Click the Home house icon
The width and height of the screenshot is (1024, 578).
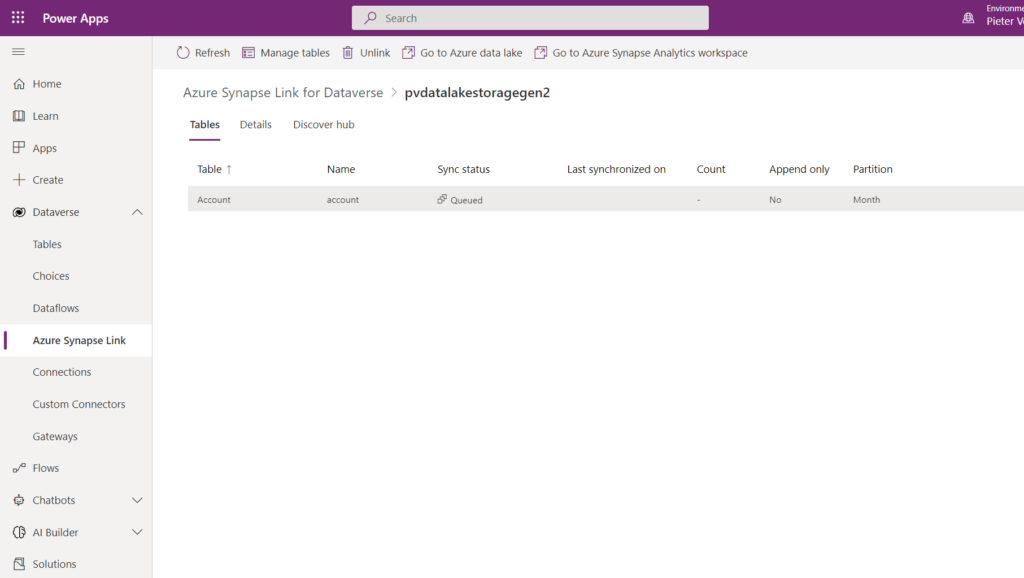point(19,84)
